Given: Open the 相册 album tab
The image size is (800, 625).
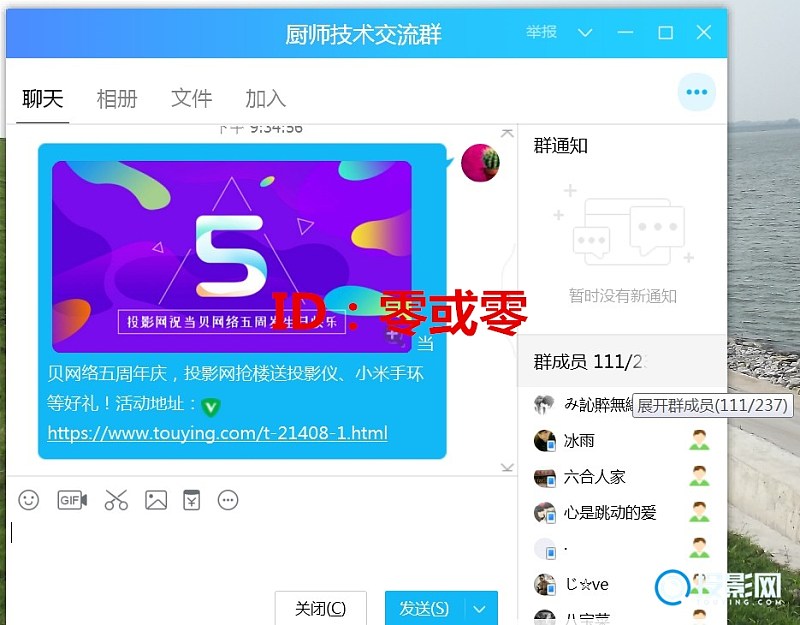Looking at the screenshot, I should pos(117,98).
